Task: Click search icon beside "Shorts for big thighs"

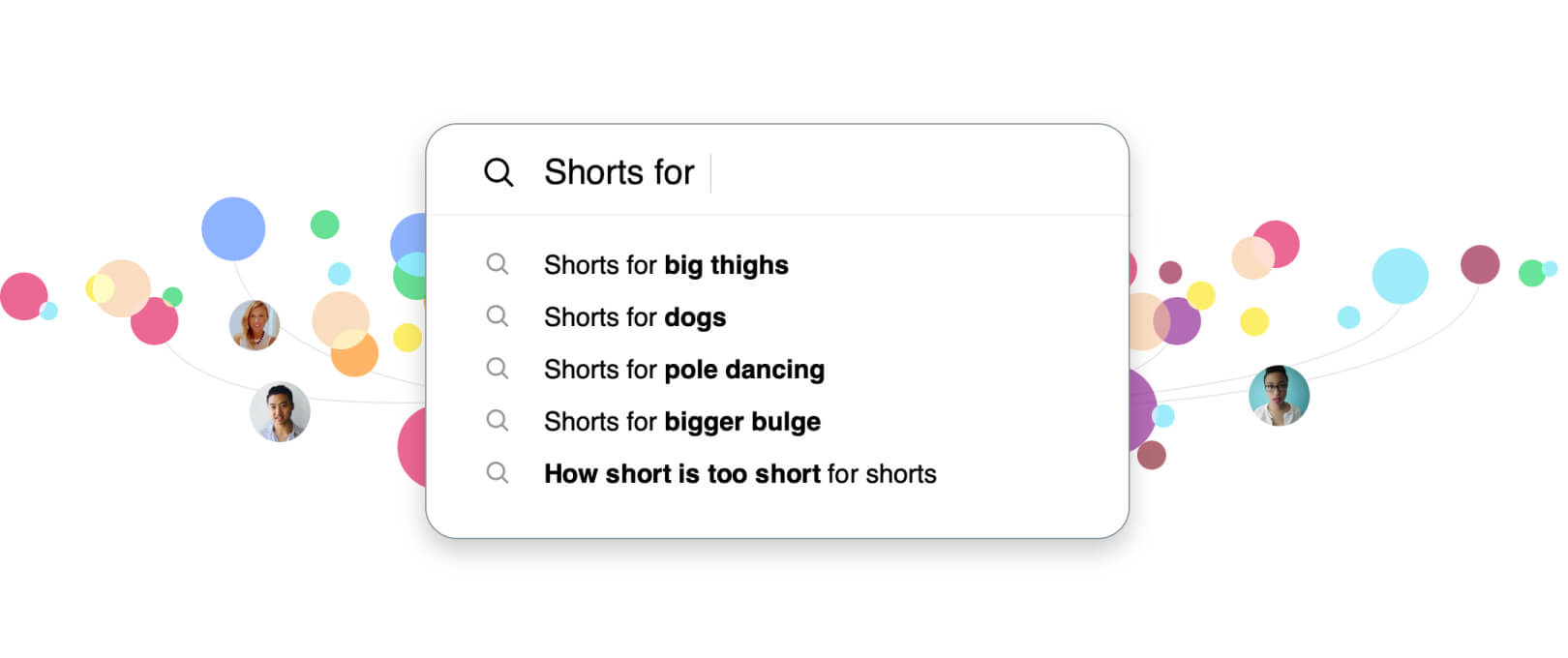Action: click(x=498, y=264)
